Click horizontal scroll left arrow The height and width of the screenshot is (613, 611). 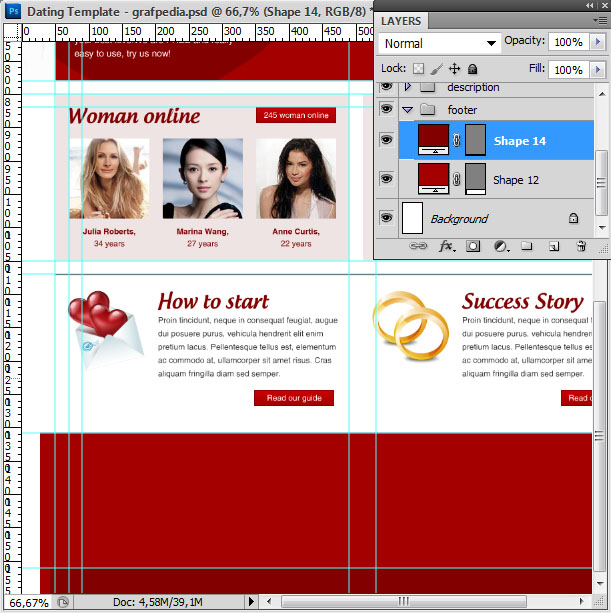click(x=269, y=601)
